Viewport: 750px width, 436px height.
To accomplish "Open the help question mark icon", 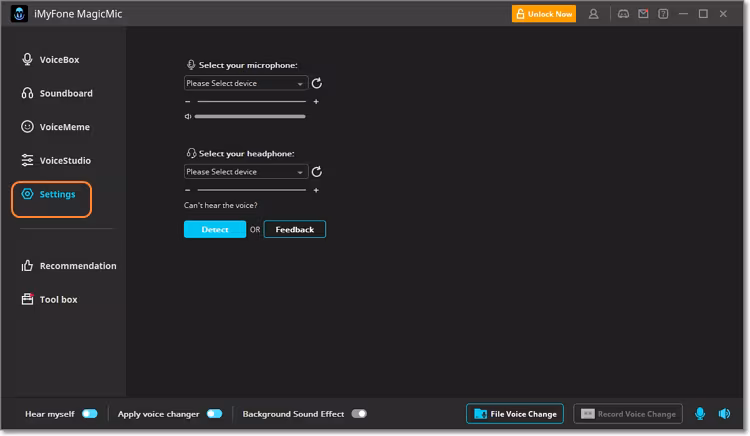I will [x=663, y=14].
